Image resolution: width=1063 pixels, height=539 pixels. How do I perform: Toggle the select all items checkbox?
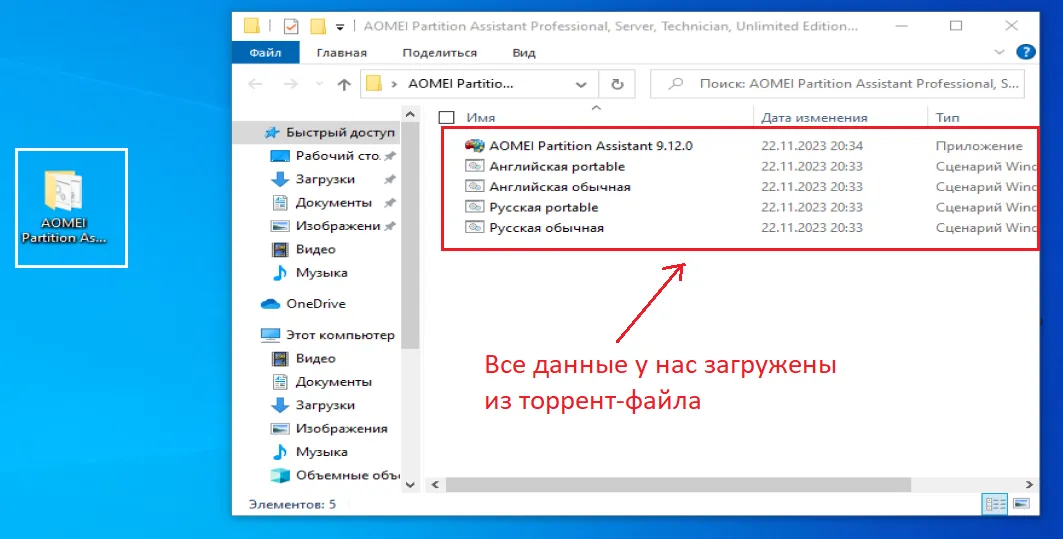coord(446,118)
